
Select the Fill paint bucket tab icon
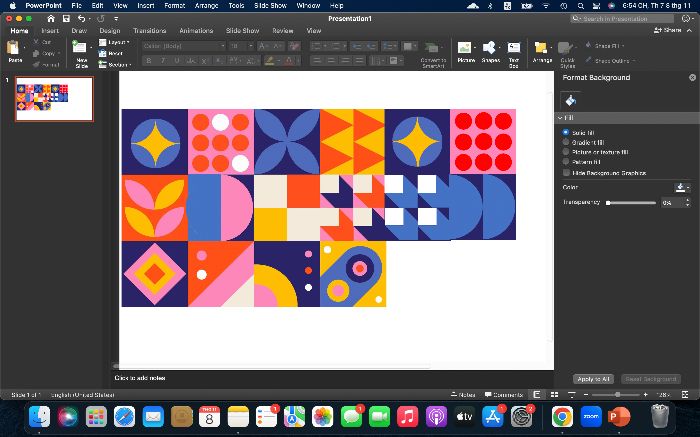571,100
